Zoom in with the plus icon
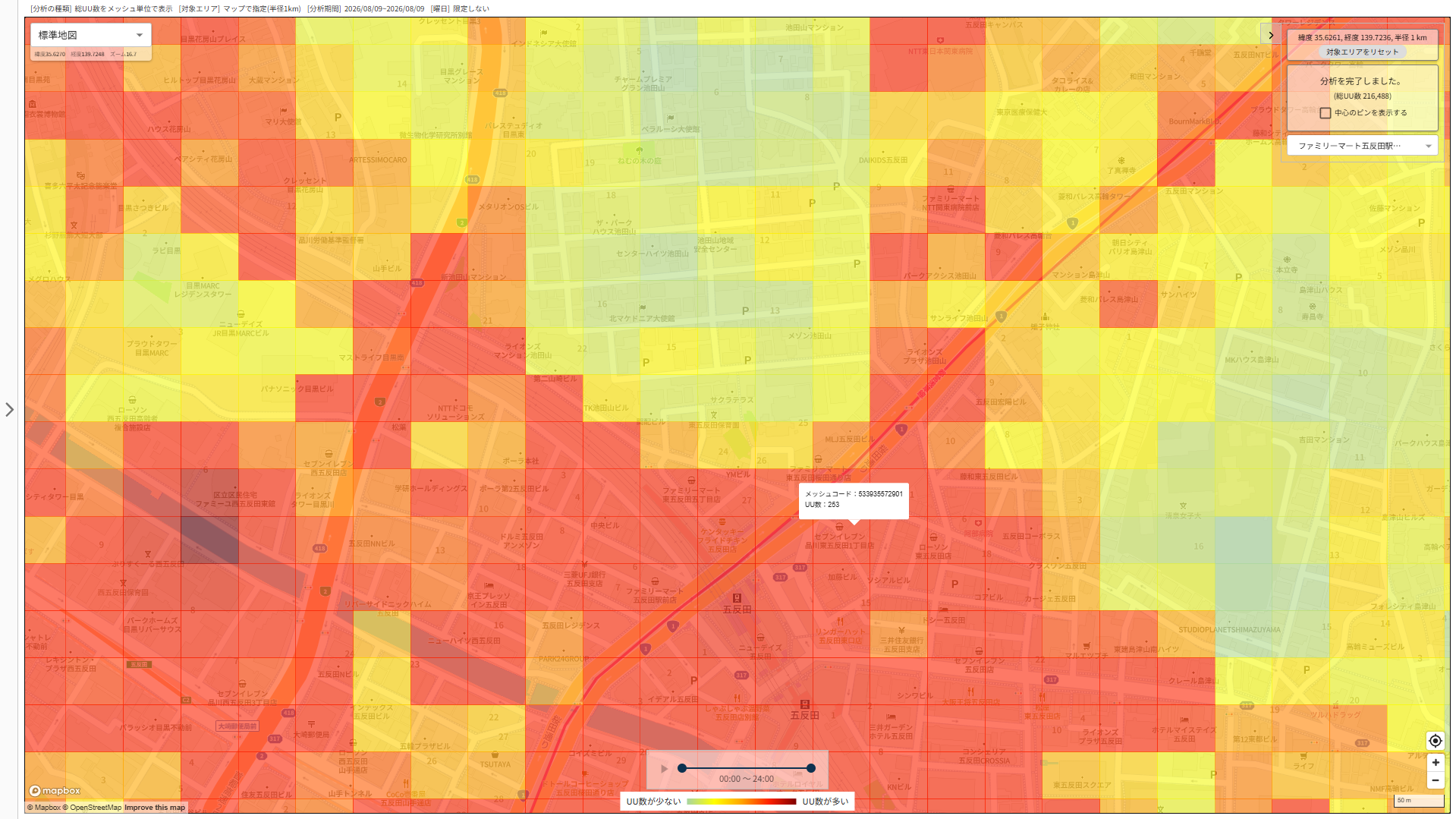The width and height of the screenshot is (1456, 819). (x=1435, y=762)
